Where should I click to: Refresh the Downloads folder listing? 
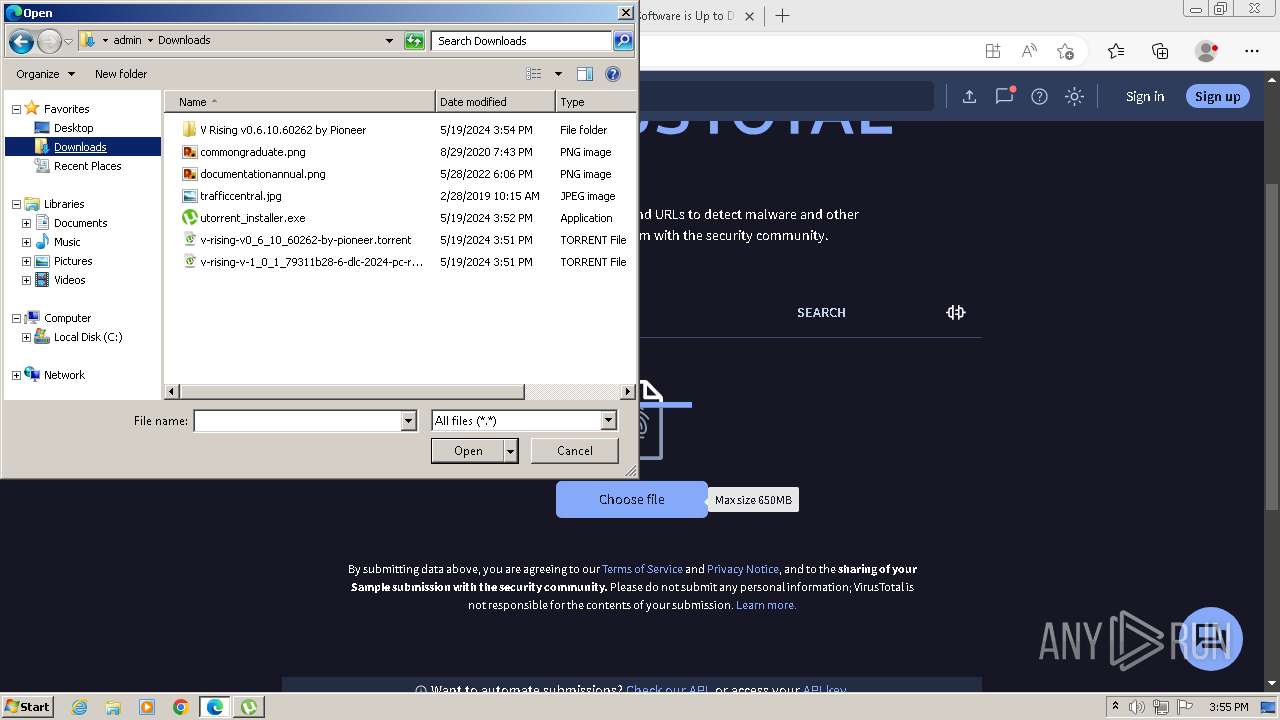(414, 41)
